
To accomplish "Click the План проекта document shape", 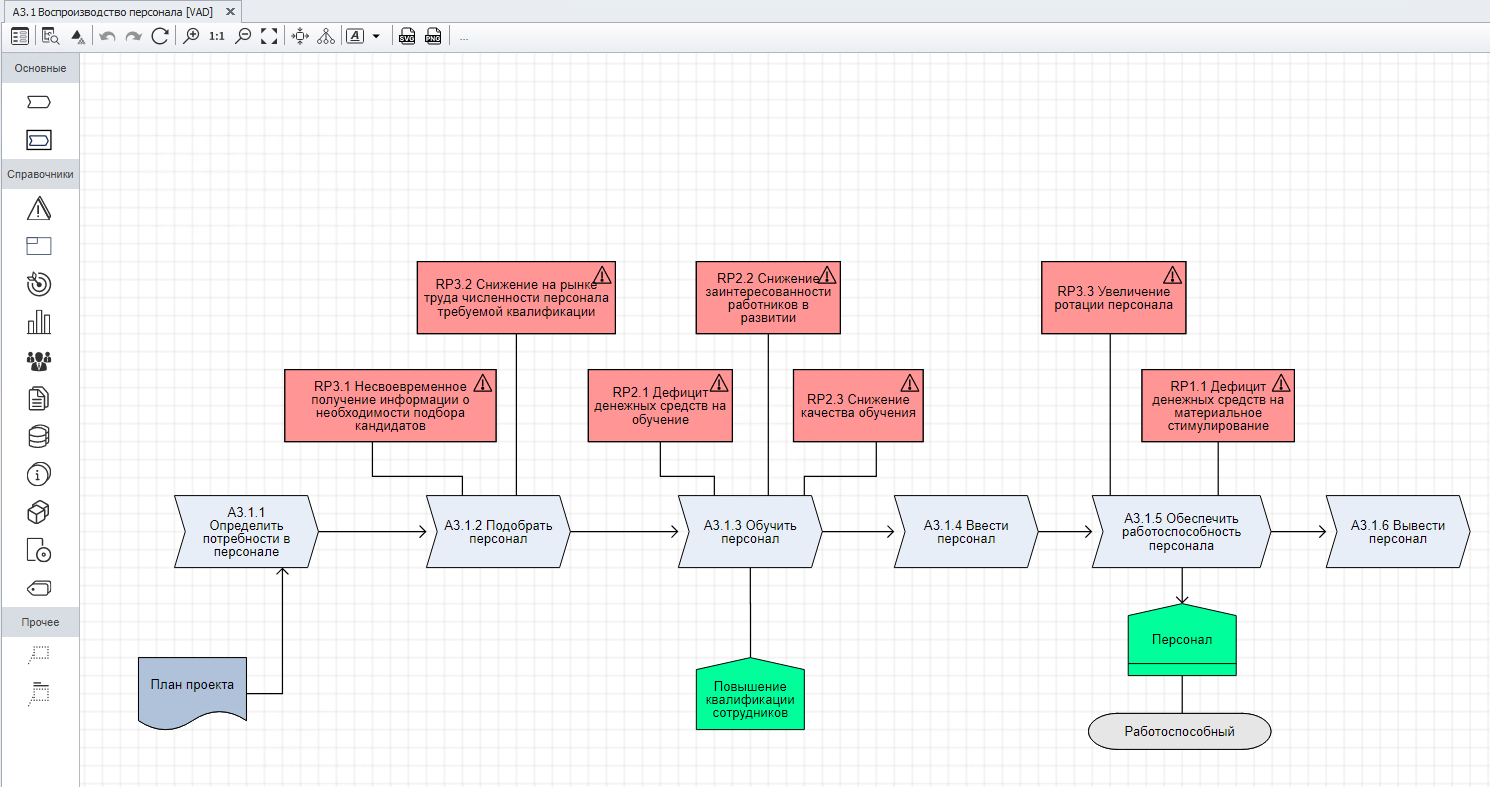I will click(x=192, y=686).
